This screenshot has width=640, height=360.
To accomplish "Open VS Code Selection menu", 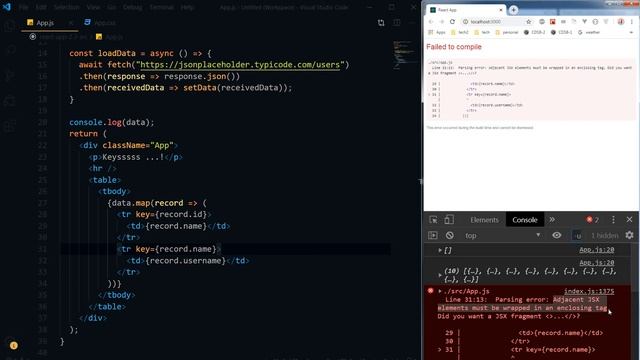I will (x=67, y=7).
